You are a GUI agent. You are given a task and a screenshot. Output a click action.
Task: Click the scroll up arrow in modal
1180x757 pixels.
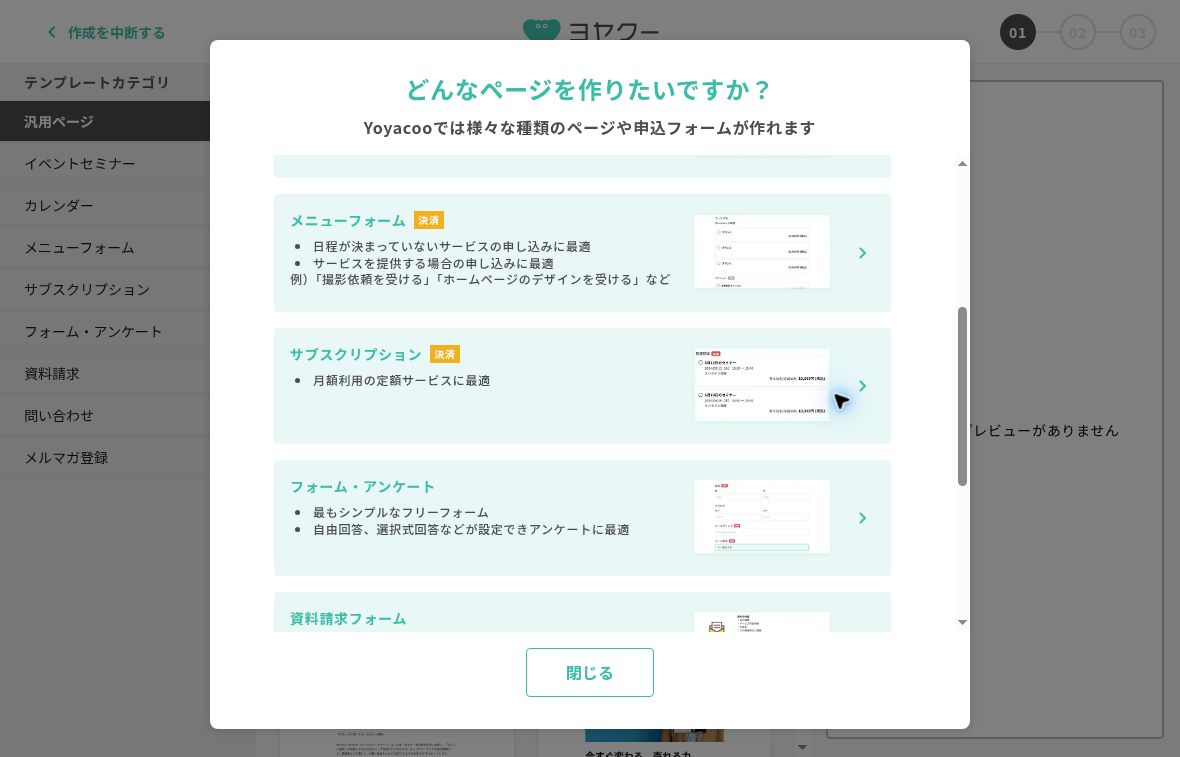962,164
